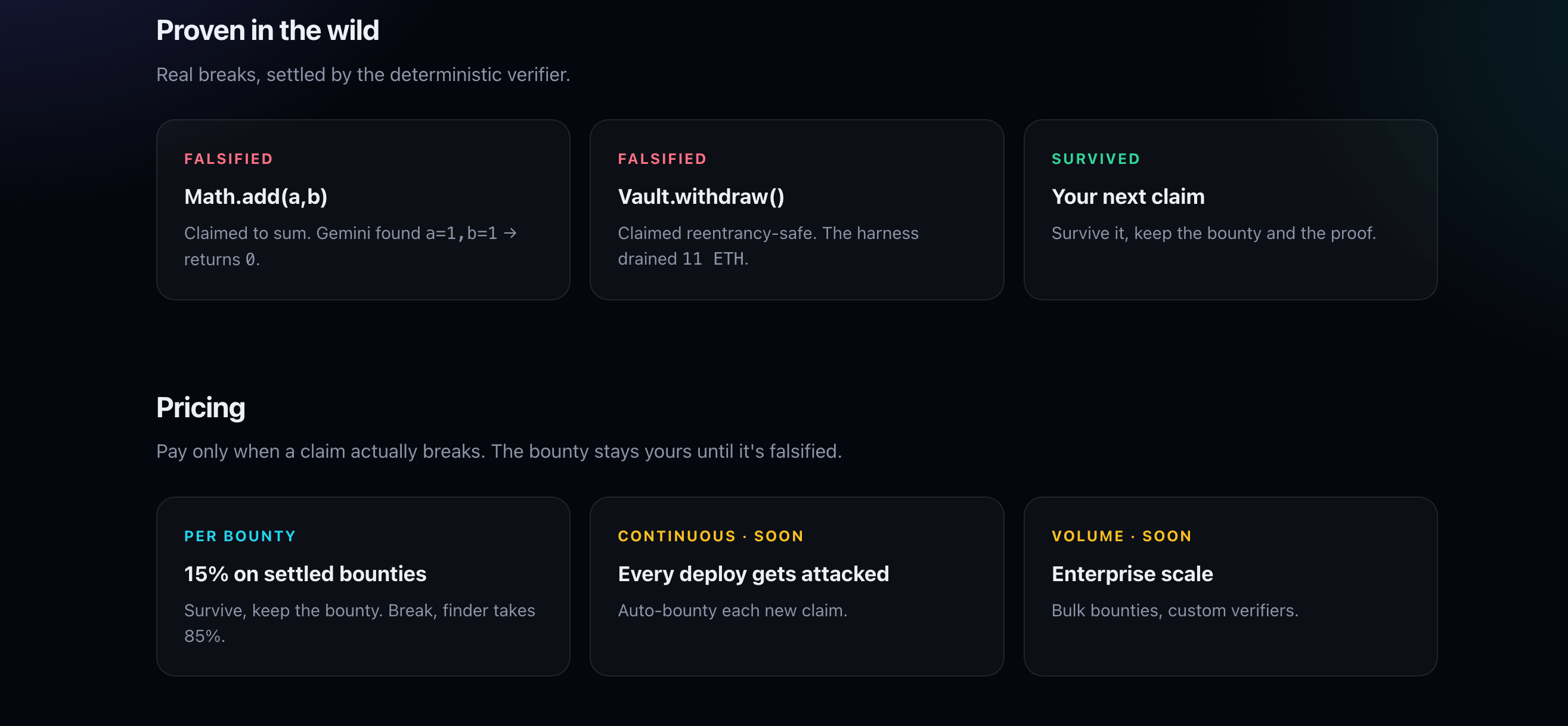Image resolution: width=1568 pixels, height=726 pixels.
Task: Click the arrow icon after a=1,b=1
Action: pyautogui.click(x=510, y=233)
